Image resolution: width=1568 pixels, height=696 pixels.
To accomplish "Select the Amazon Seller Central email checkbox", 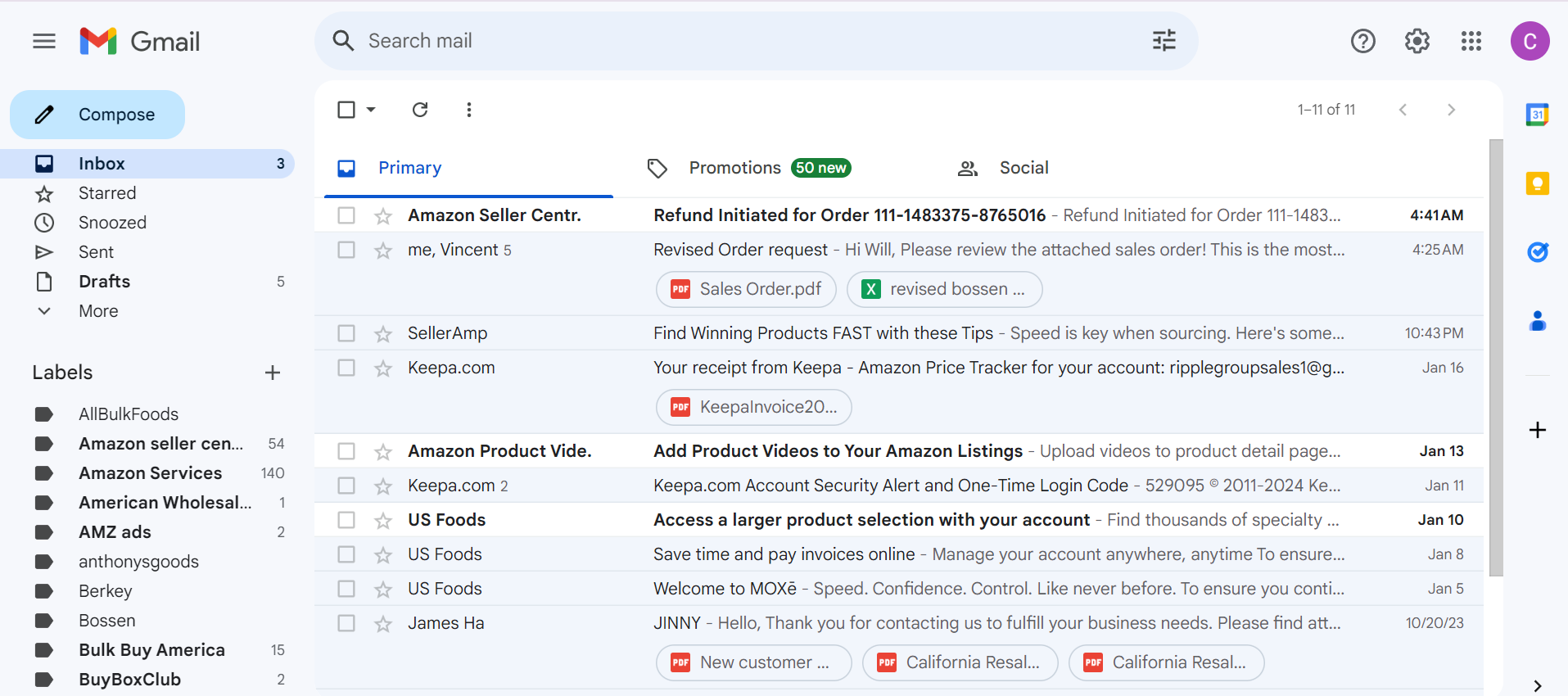I will click(346, 215).
